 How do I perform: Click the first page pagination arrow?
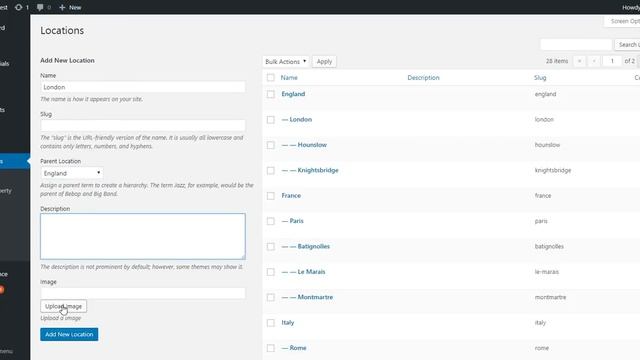click(x=579, y=61)
